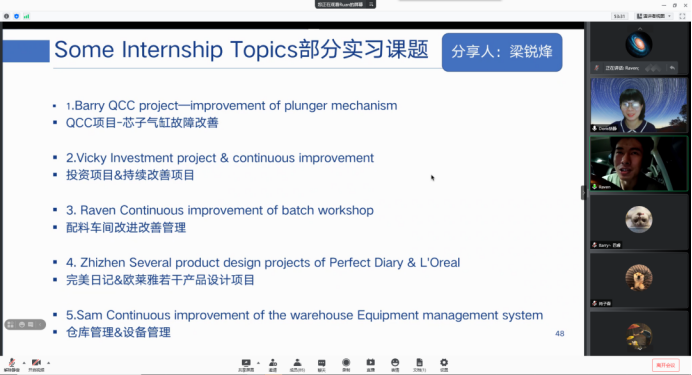
Task: Open the invite participants icon
Action: point(273,365)
